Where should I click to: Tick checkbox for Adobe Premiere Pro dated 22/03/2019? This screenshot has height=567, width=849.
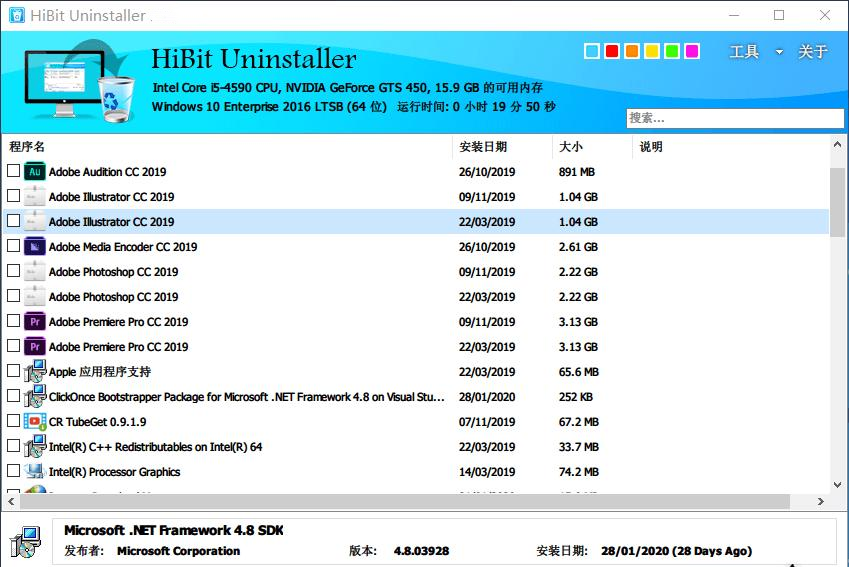pyautogui.click(x=14, y=346)
